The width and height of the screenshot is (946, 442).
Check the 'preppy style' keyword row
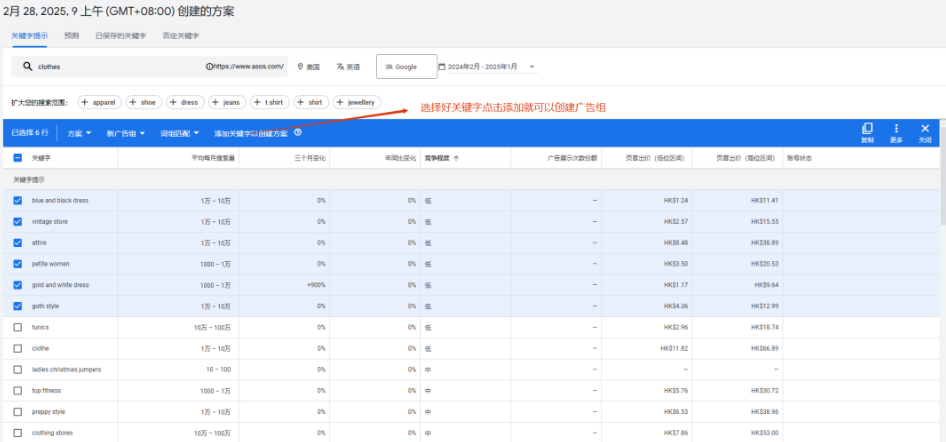point(18,412)
